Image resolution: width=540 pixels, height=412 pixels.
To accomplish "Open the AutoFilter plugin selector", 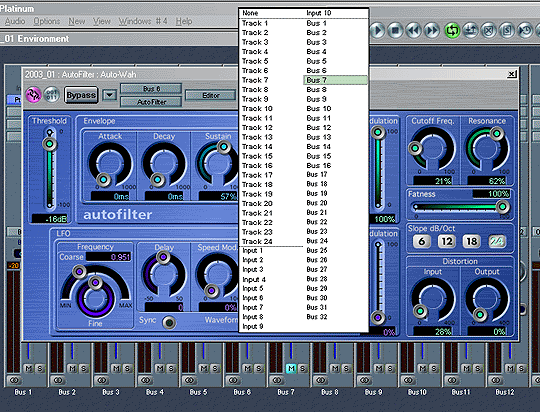I will [151, 102].
